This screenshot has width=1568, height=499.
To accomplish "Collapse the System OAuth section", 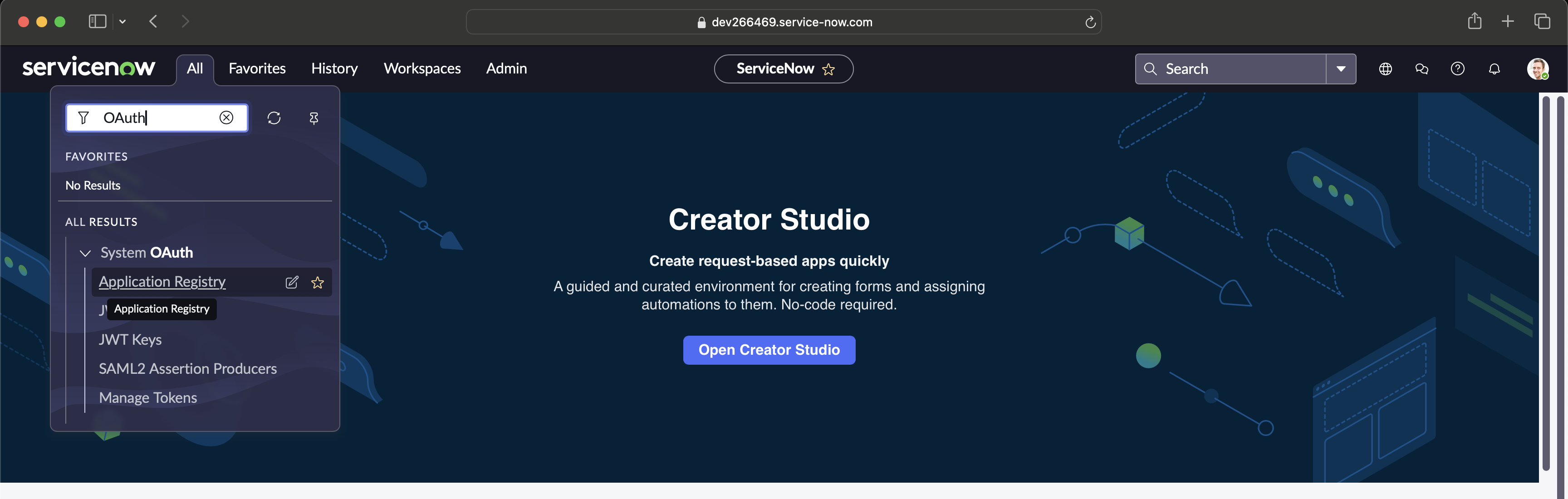I will click(85, 253).
